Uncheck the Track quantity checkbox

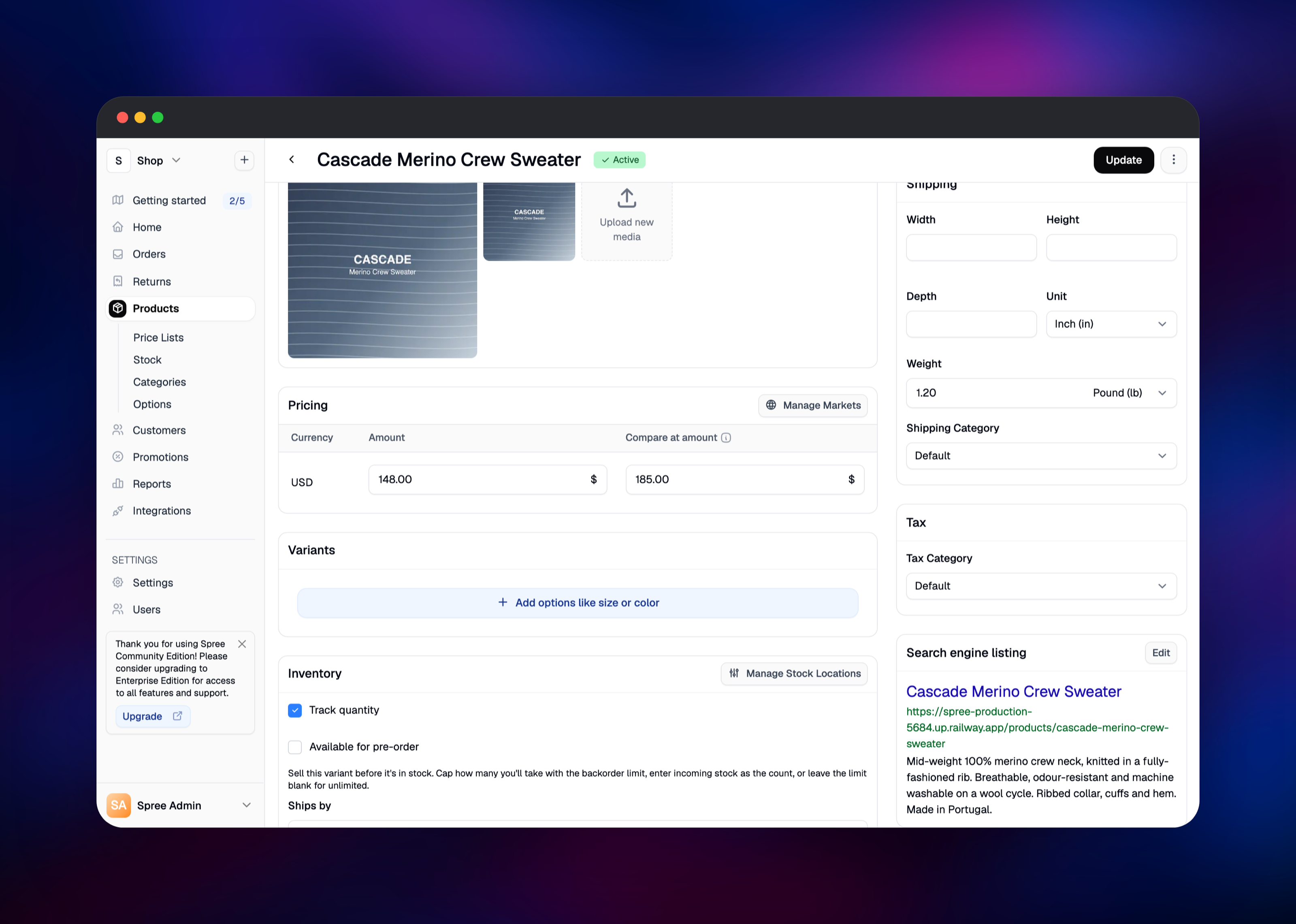click(294, 710)
